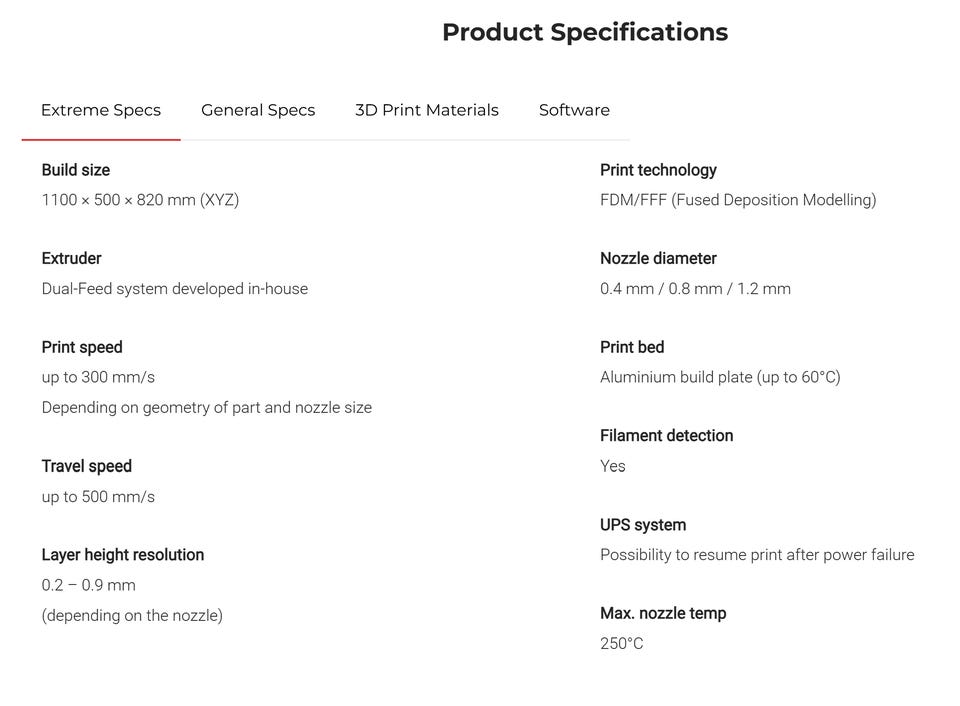
Task: Open the General Specs tab
Action: (258, 110)
